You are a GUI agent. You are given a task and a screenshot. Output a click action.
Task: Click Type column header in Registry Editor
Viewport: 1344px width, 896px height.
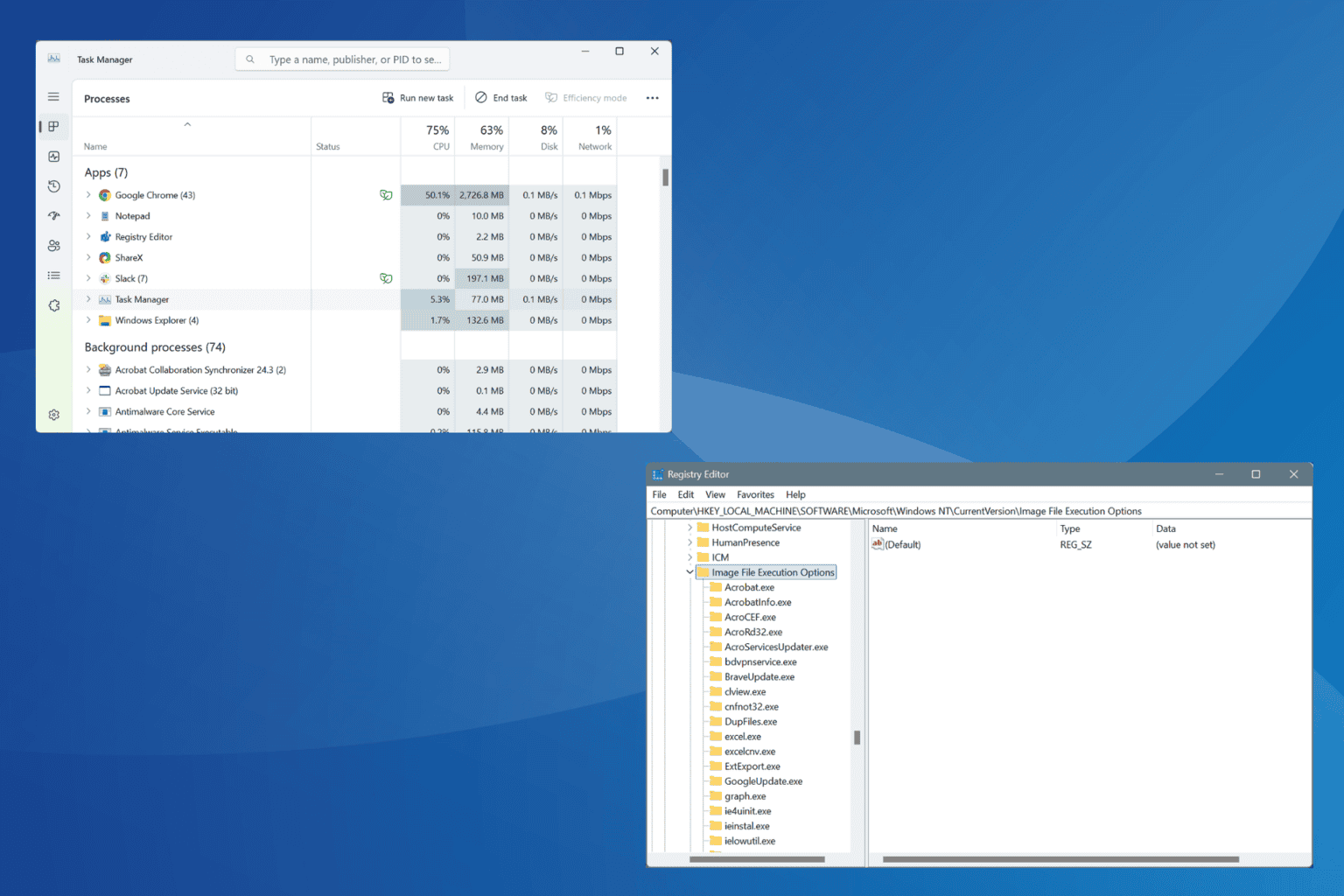pos(1070,528)
